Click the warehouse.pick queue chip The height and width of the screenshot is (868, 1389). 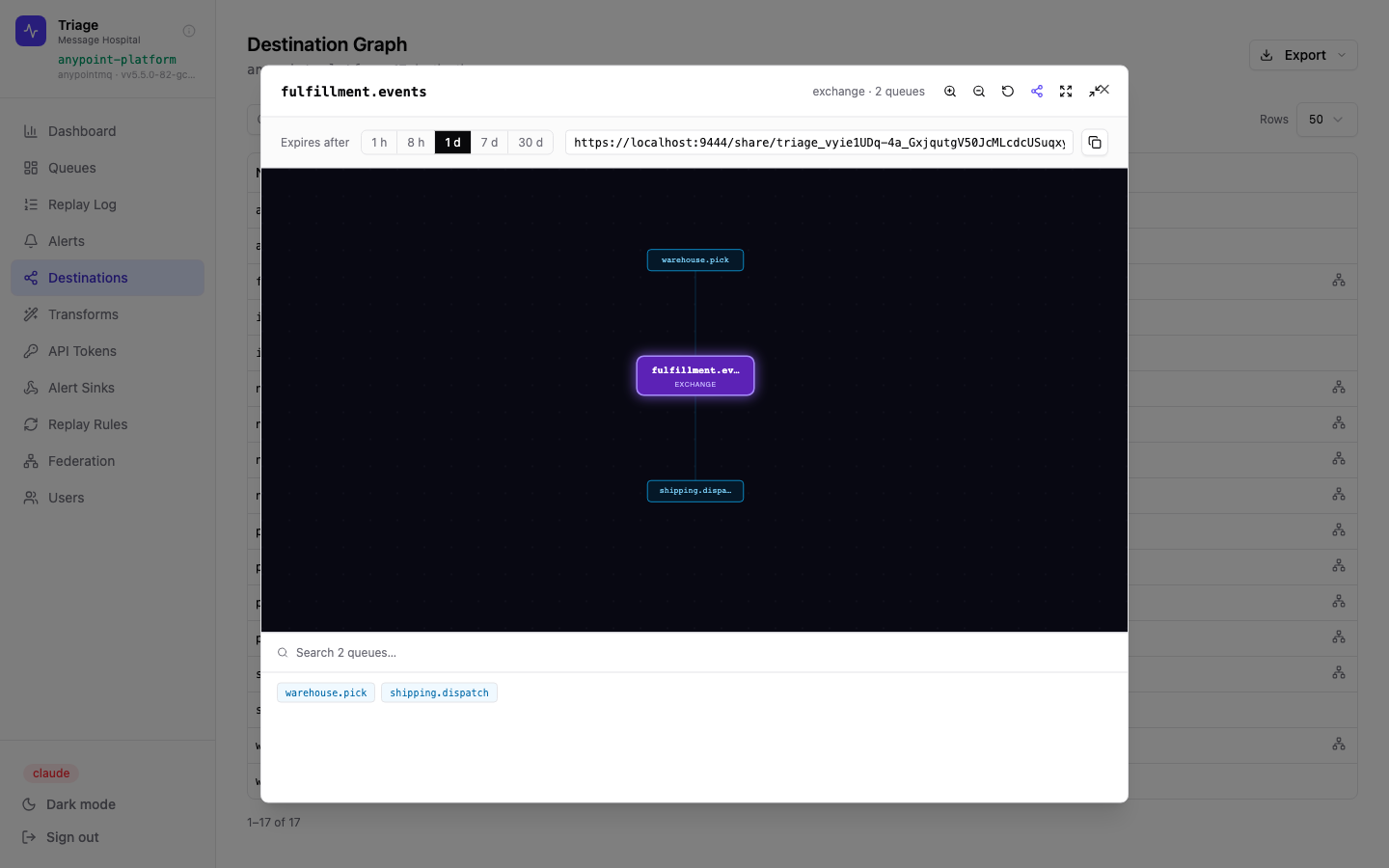pyautogui.click(x=326, y=692)
